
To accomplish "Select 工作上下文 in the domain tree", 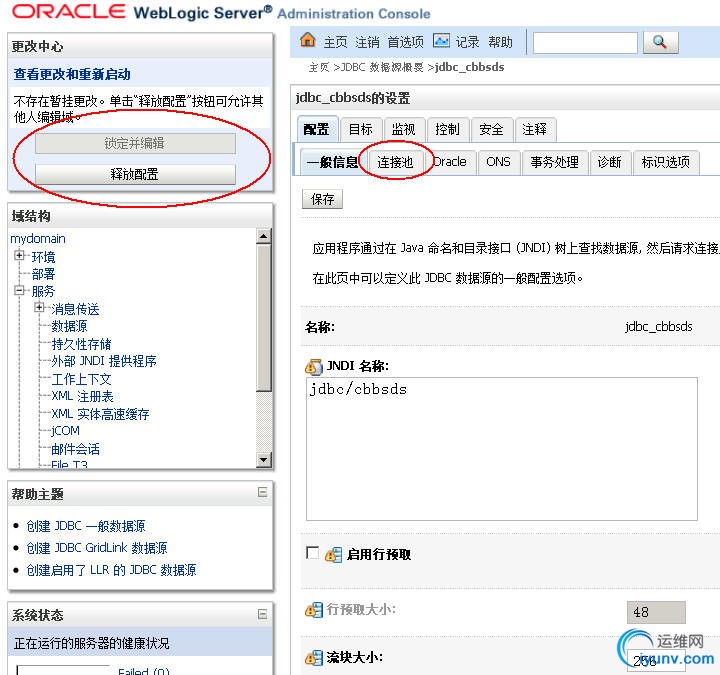I will [81, 379].
